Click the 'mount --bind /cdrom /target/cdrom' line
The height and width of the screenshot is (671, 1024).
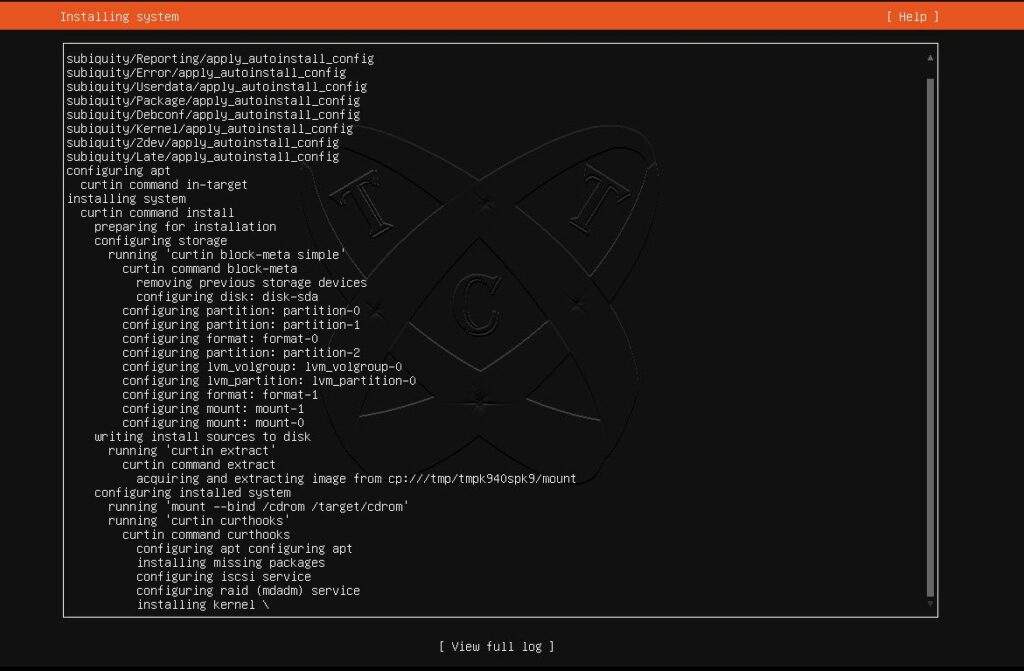[x=259, y=507]
